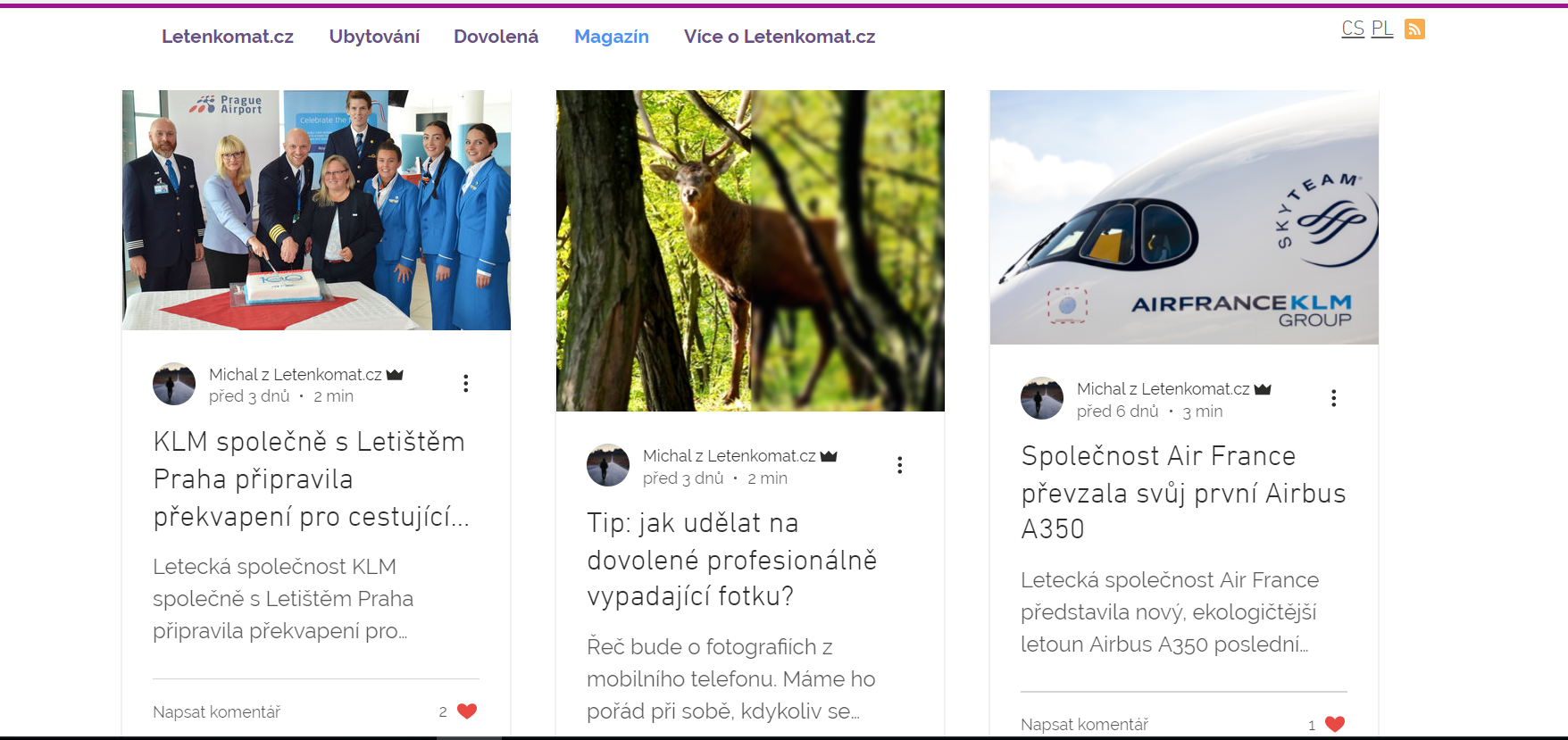Click '2 min' reading time on KLM article
Screen dimensions: 1568x740
(334, 396)
